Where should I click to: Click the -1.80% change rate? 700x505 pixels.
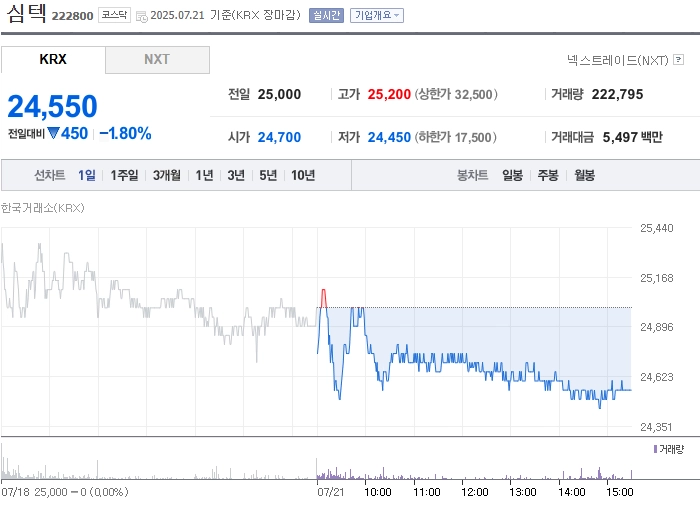coord(125,133)
